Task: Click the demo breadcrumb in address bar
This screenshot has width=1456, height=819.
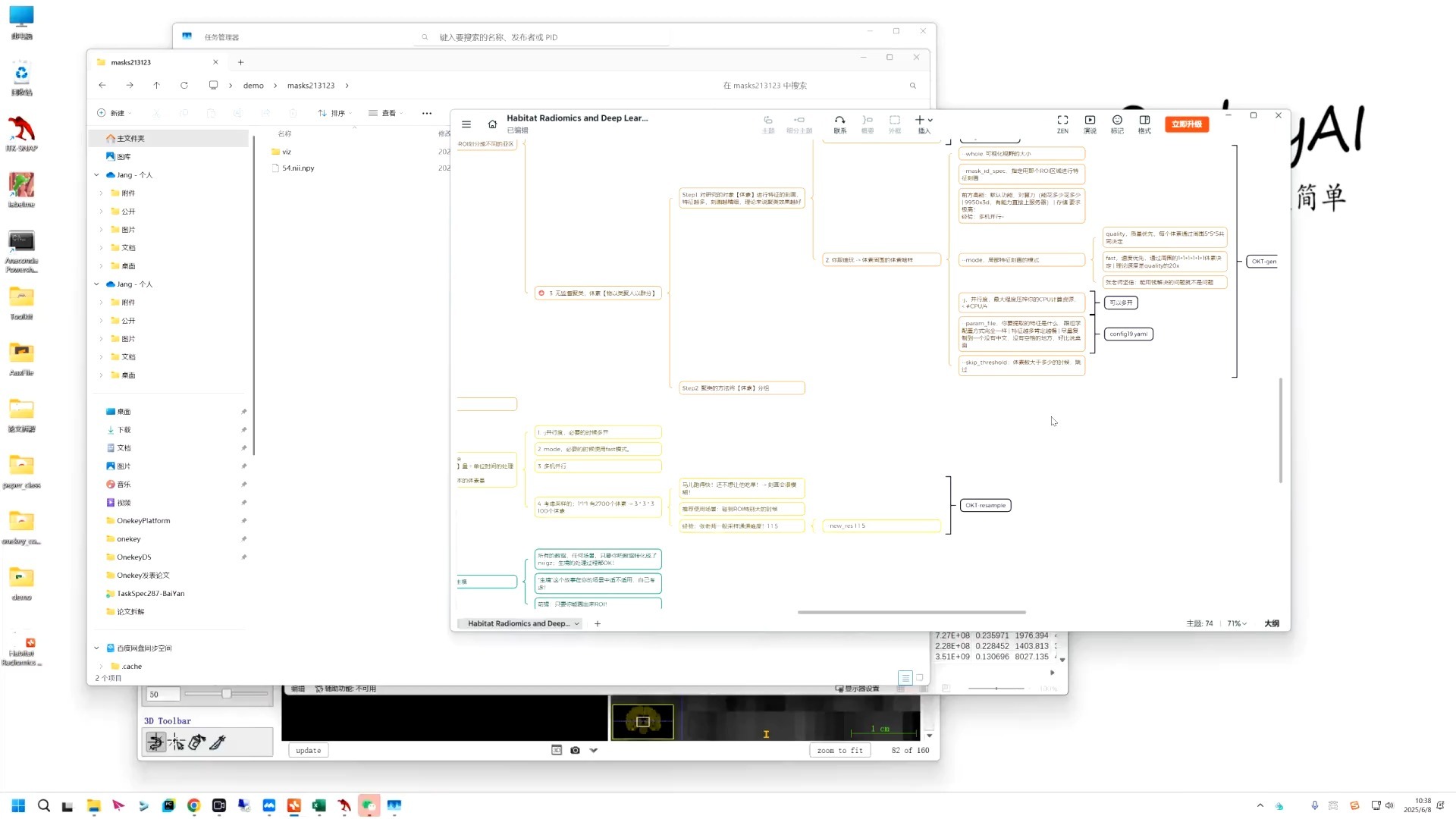Action: pos(253,86)
